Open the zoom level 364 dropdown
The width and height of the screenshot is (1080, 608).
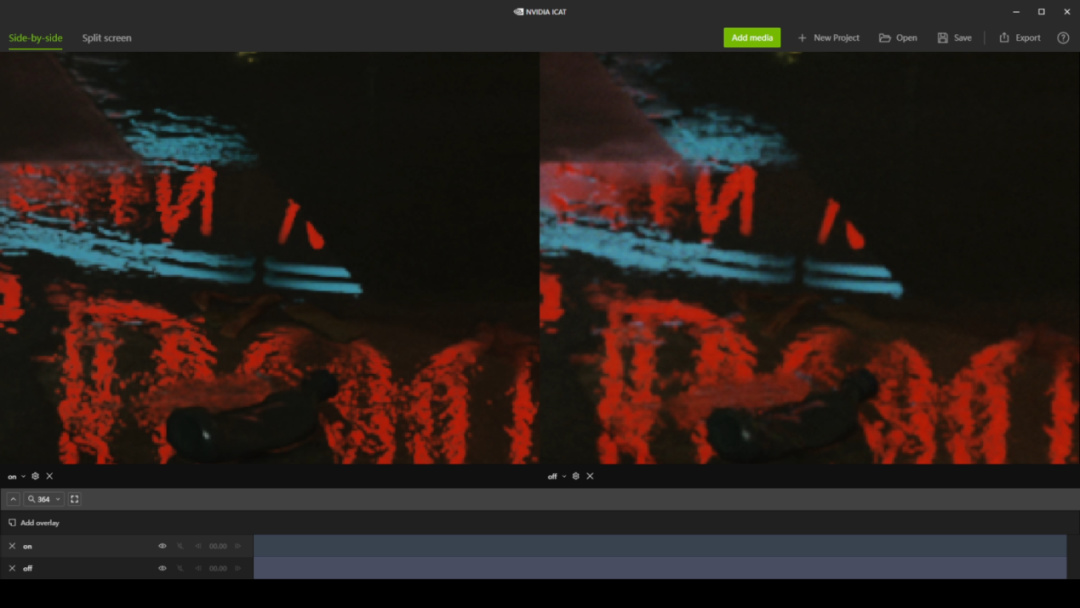44,499
